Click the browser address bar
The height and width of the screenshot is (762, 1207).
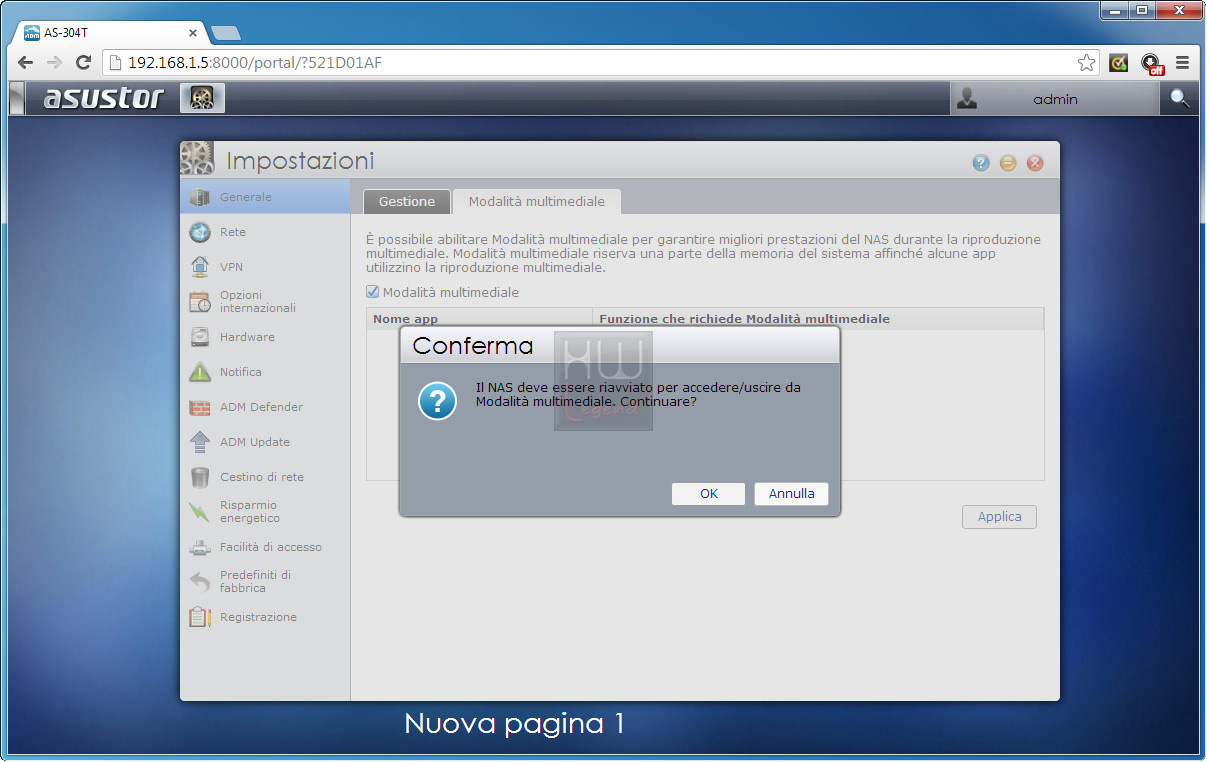coord(600,63)
